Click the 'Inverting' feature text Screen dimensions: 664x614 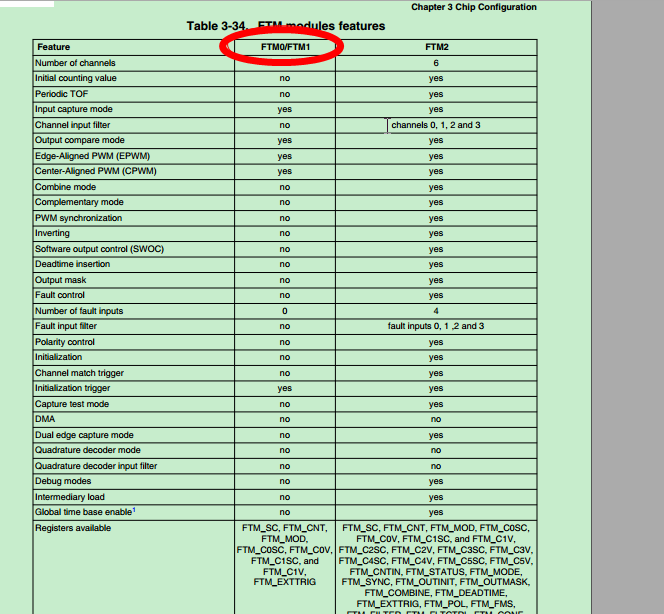click(x=52, y=233)
